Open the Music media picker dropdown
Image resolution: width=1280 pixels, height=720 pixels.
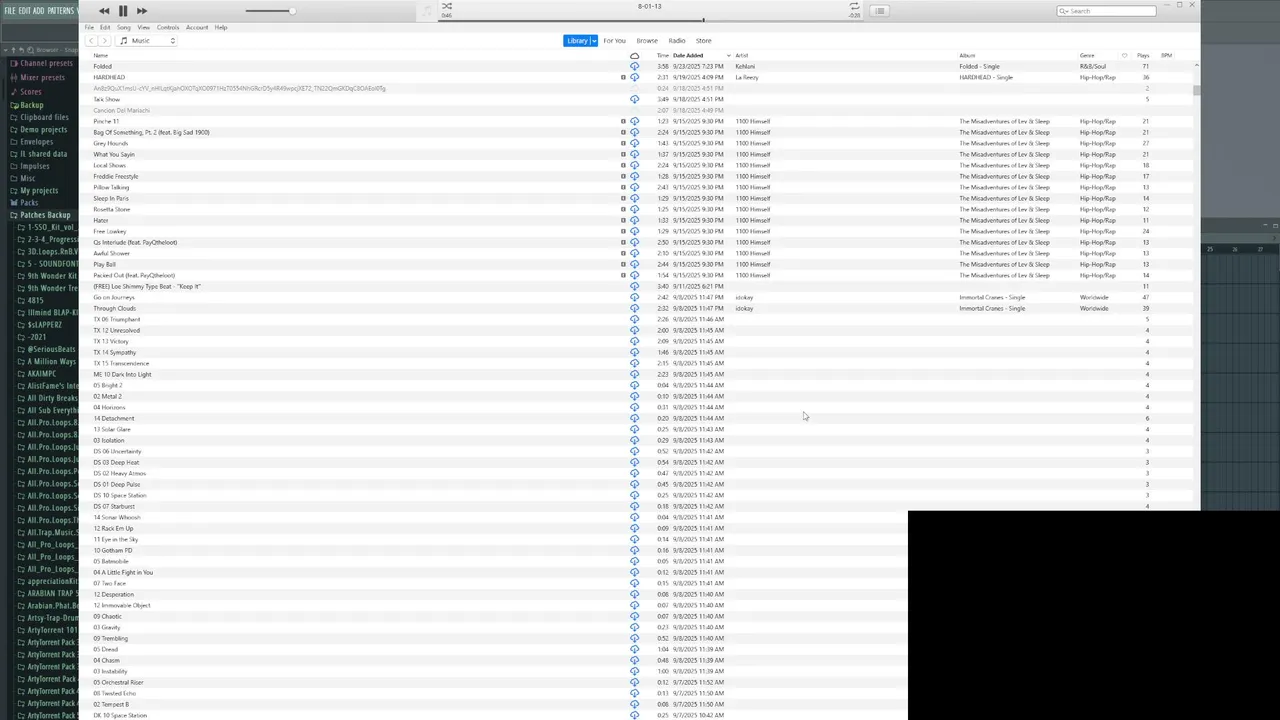coord(147,41)
